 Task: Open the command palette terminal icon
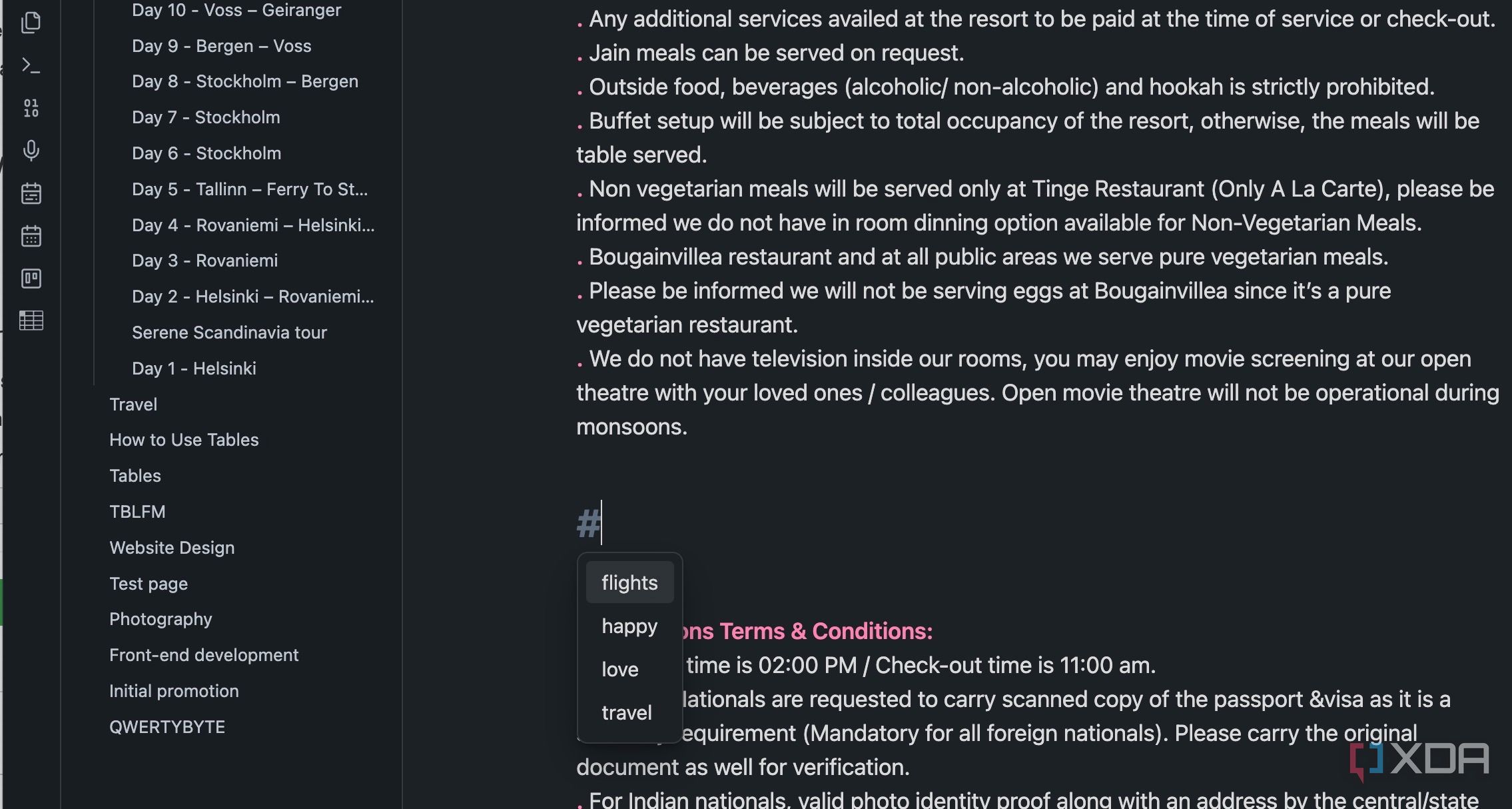[x=31, y=65]
